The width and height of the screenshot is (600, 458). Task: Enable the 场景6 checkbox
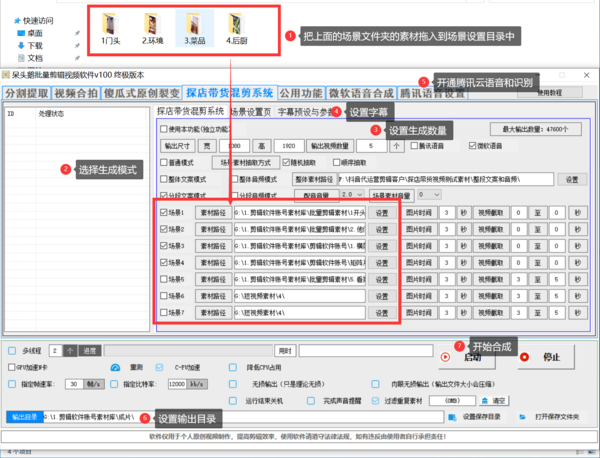pyautogui.click(x=165, y=296)
